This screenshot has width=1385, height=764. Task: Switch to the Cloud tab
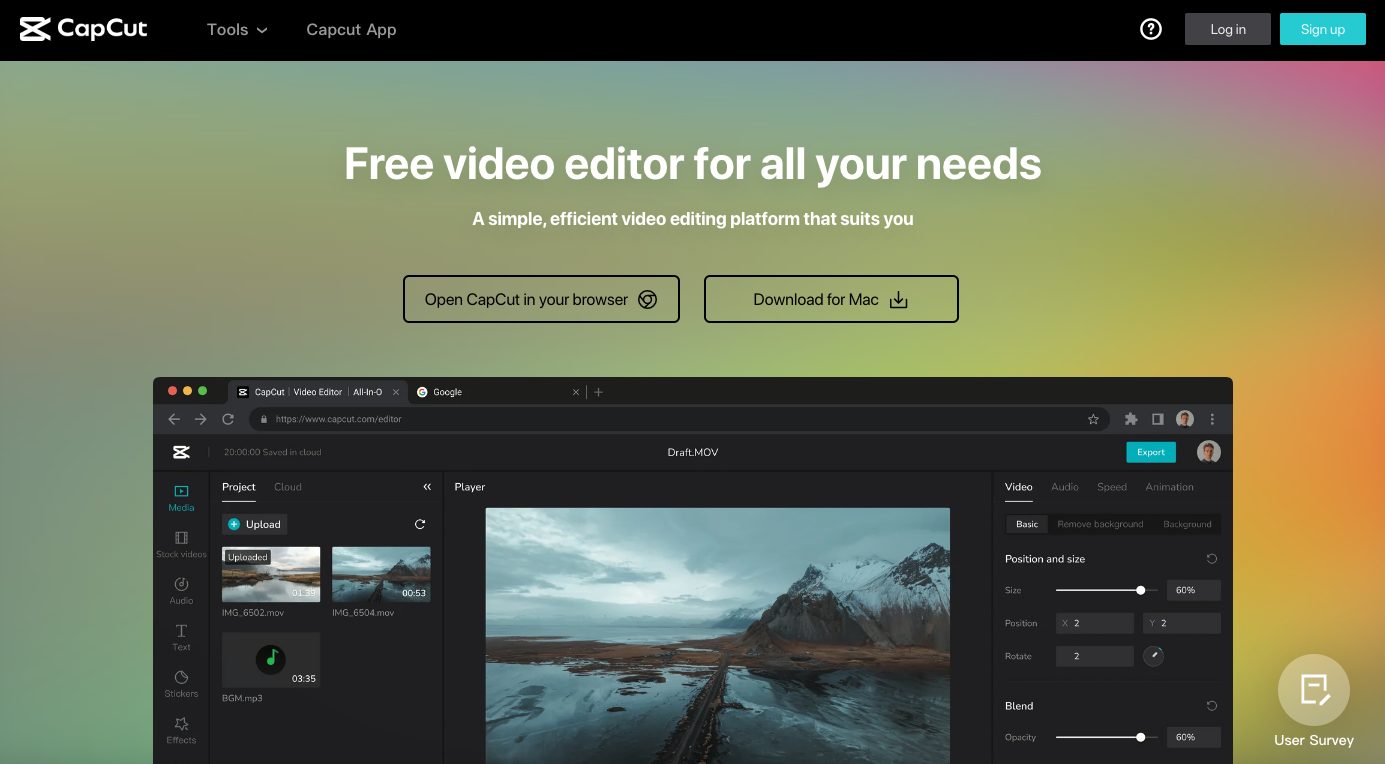point(288,487)
